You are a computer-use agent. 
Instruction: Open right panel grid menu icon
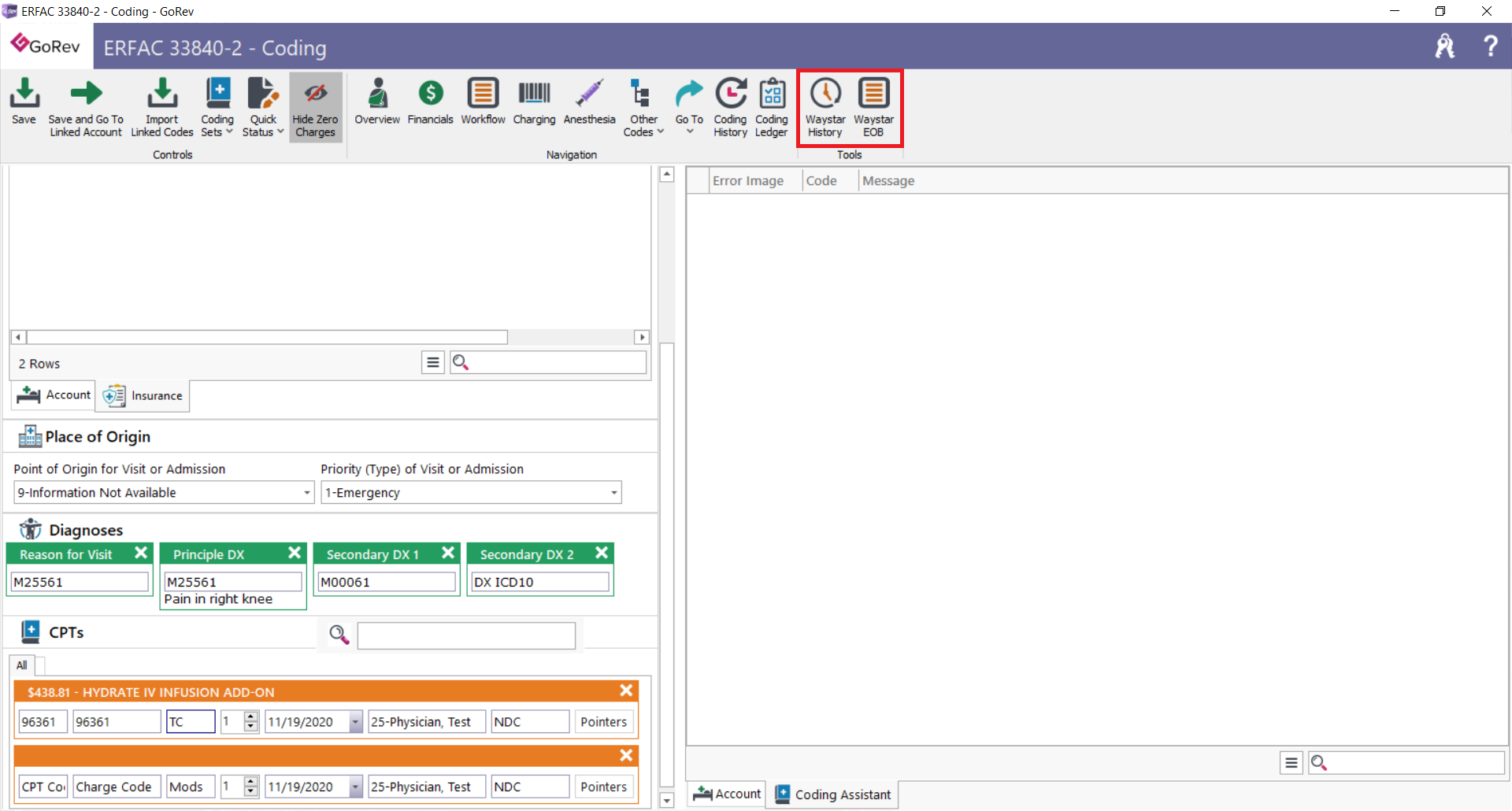pos(1291,762)
